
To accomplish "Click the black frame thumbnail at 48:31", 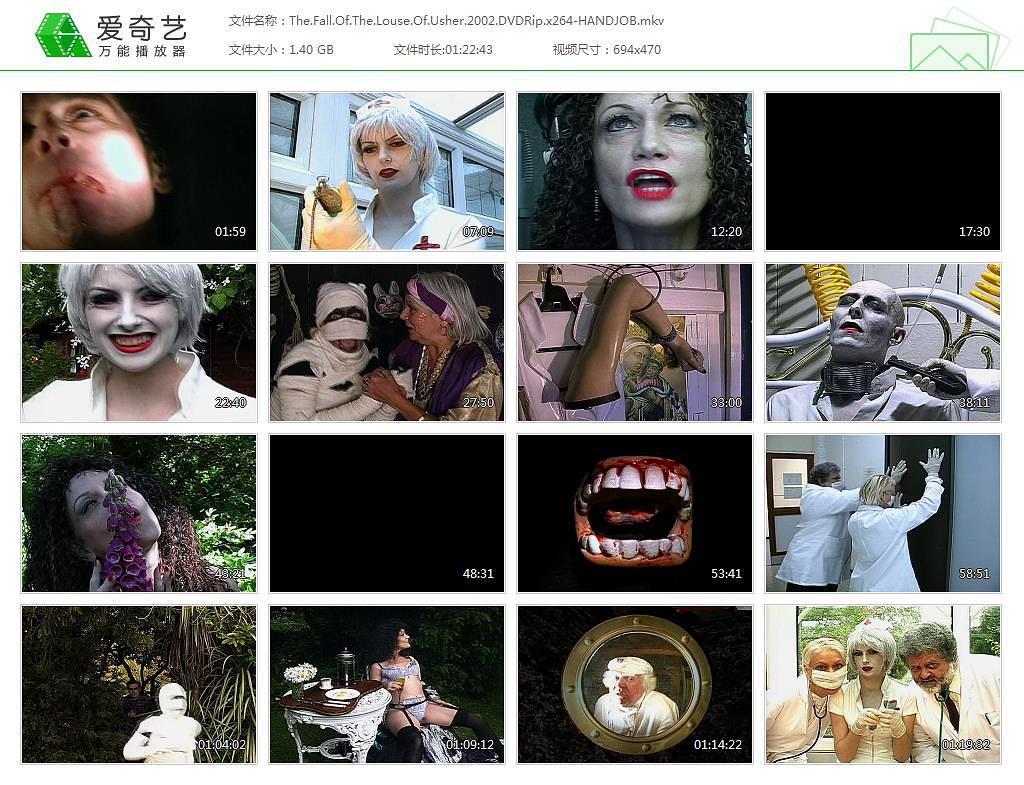I will 387,513.
